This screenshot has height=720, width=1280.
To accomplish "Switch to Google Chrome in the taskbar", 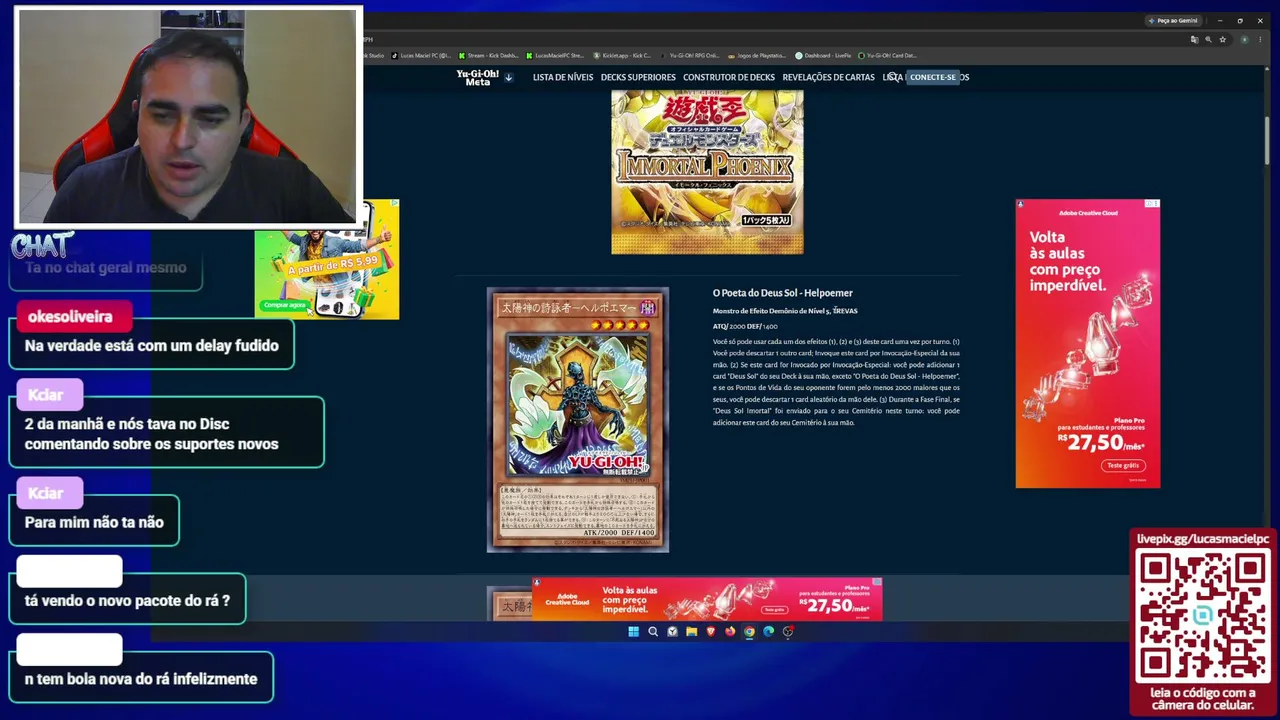I will click(x=749, y=631).
